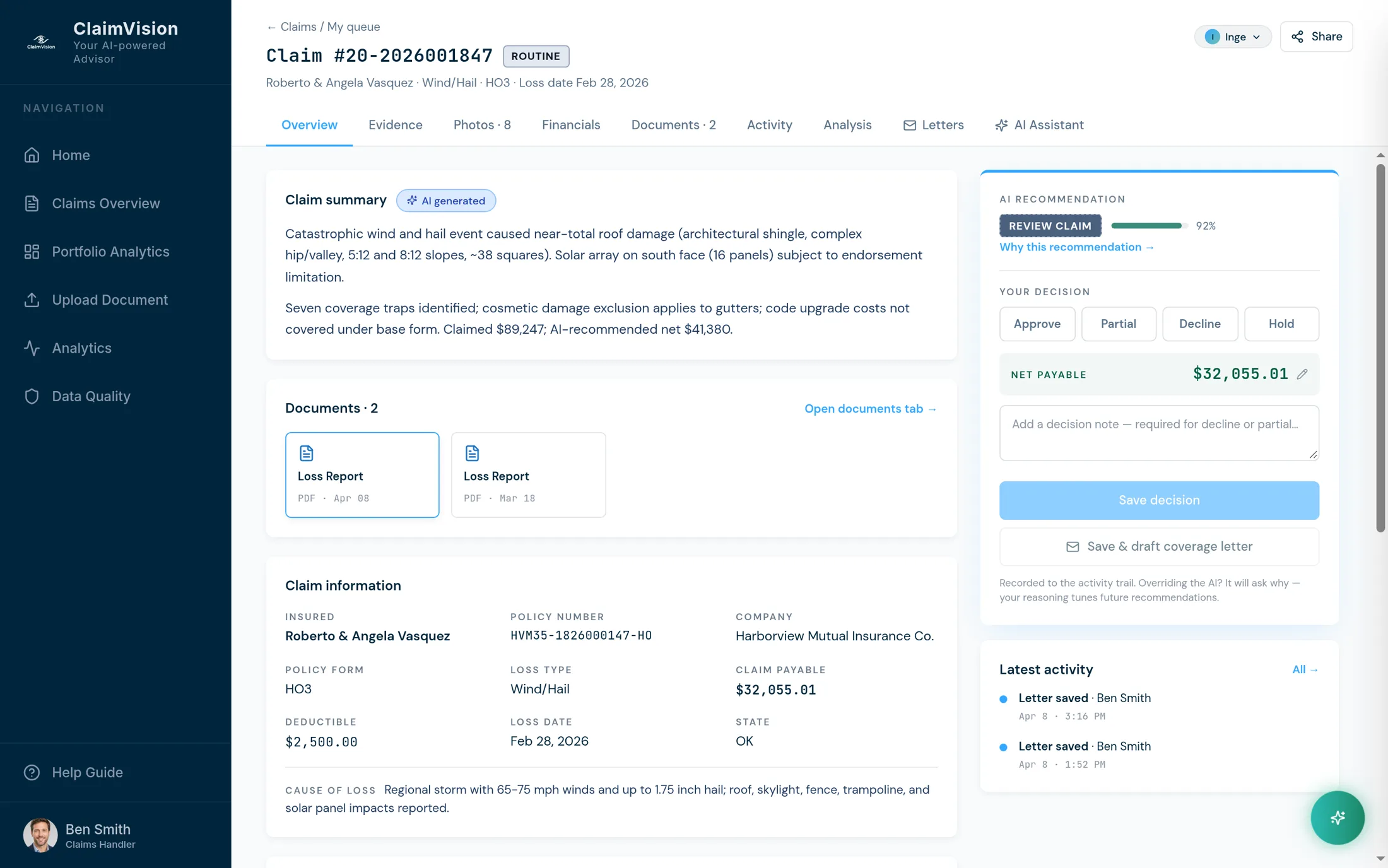
Task: Click the Upload Document arrow icon
Action: [x=32, y=300]
